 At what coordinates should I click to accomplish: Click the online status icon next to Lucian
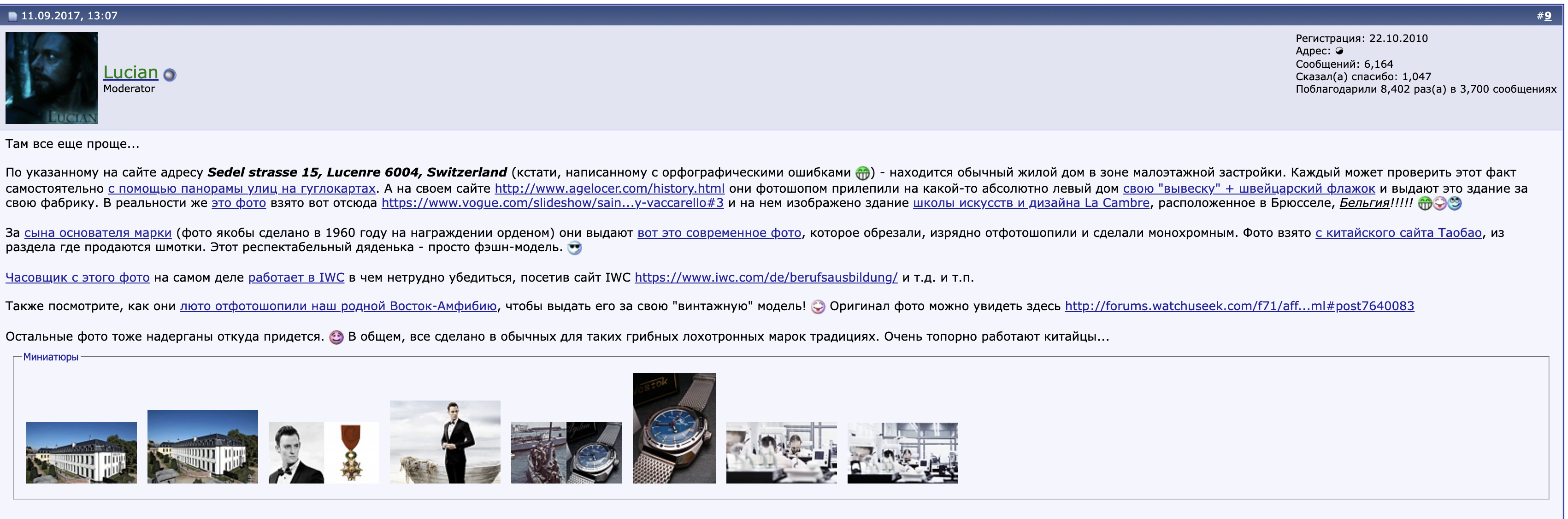[170, 75]
